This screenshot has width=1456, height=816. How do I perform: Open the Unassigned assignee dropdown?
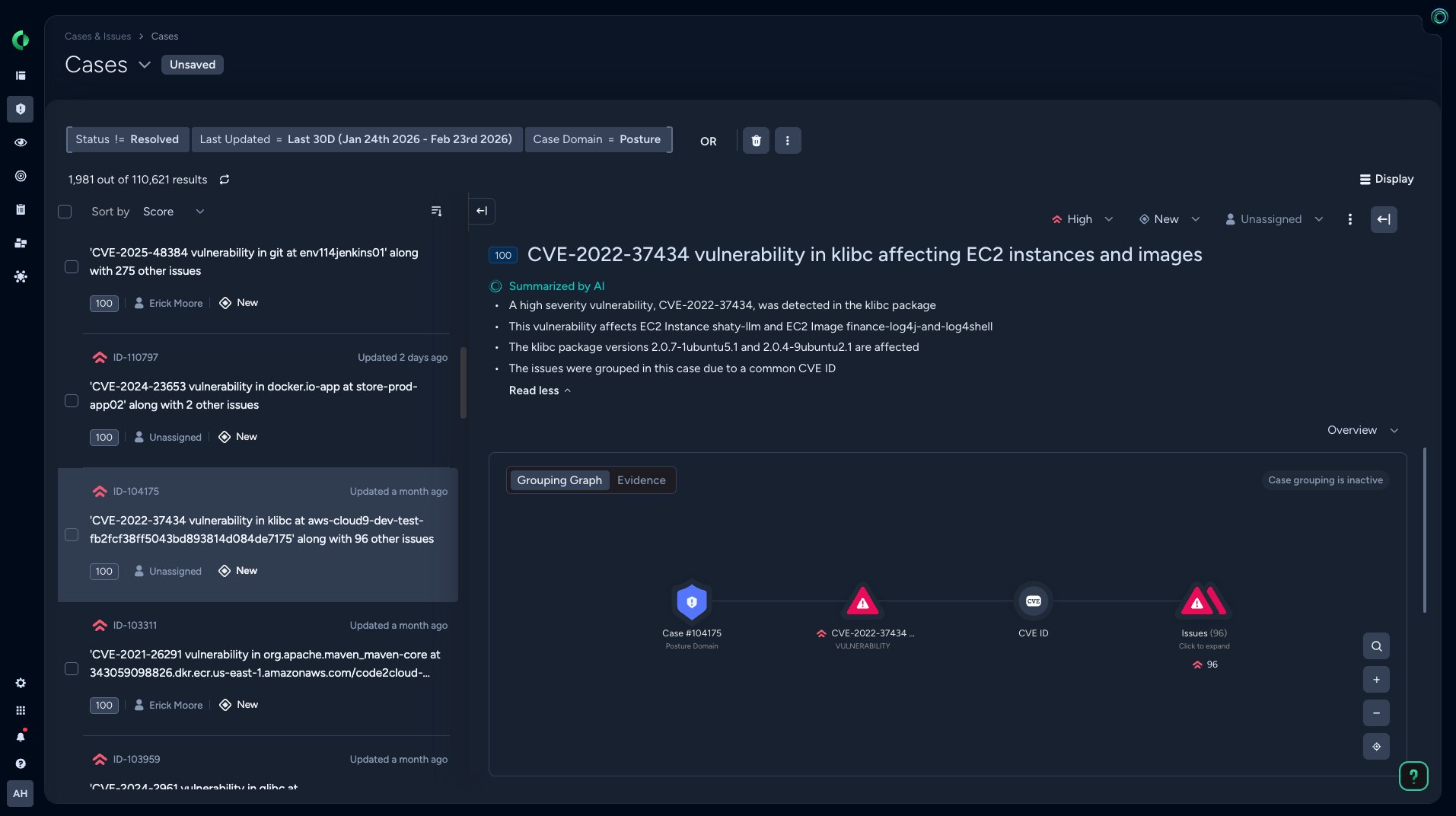(1273, 219)
